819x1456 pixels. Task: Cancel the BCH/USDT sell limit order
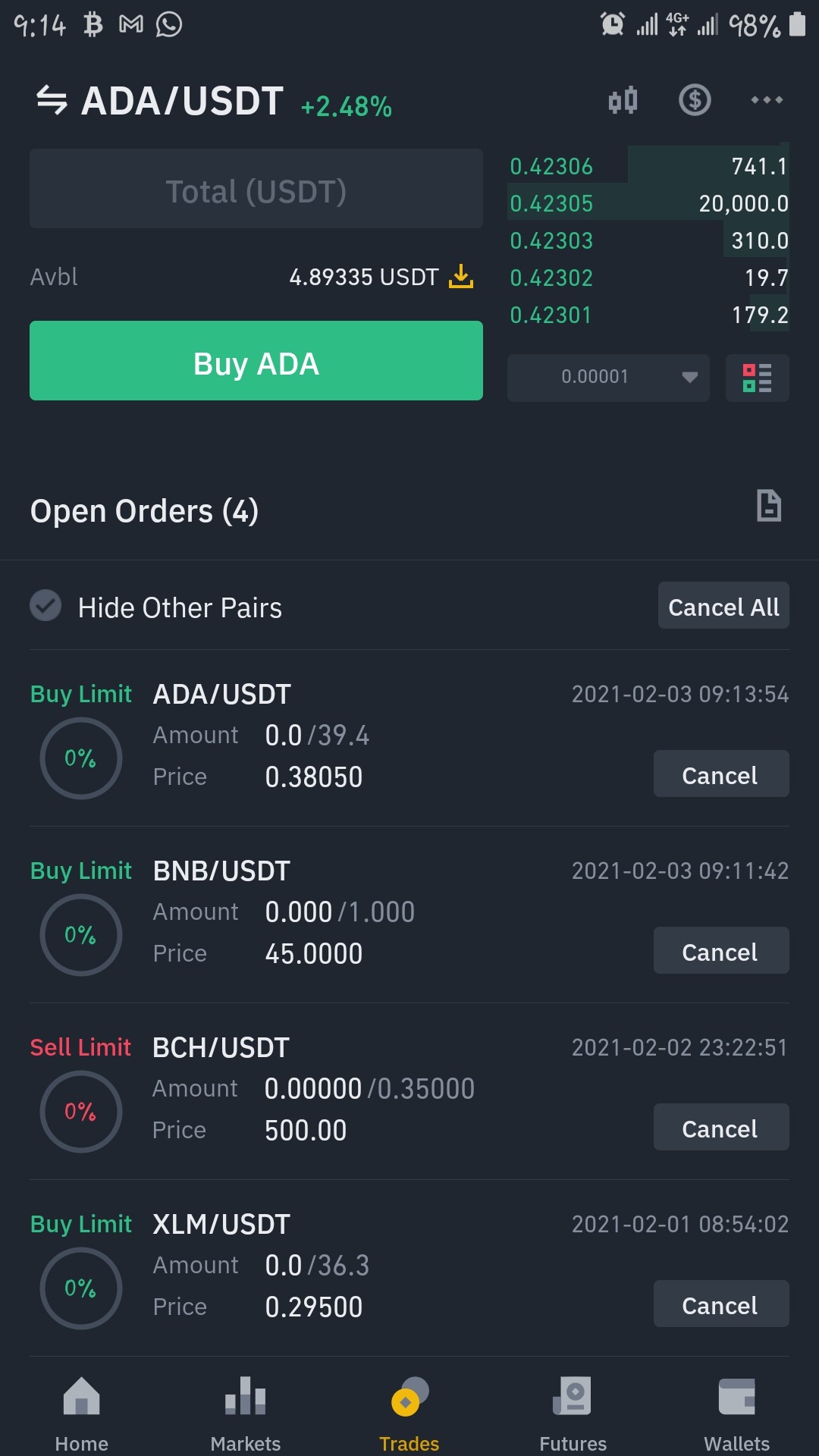click(721, 1128)
